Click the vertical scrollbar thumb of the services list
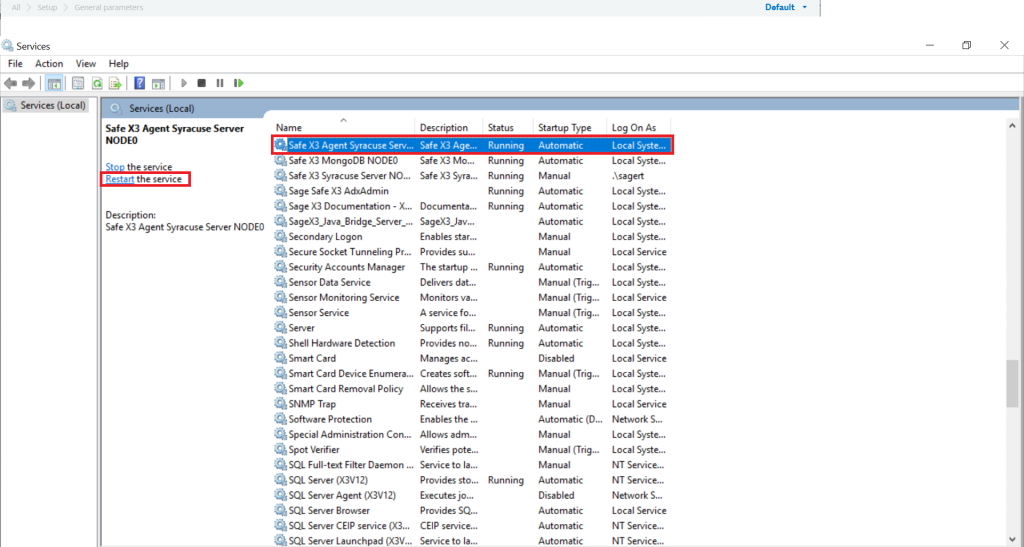 point(1012,384)
